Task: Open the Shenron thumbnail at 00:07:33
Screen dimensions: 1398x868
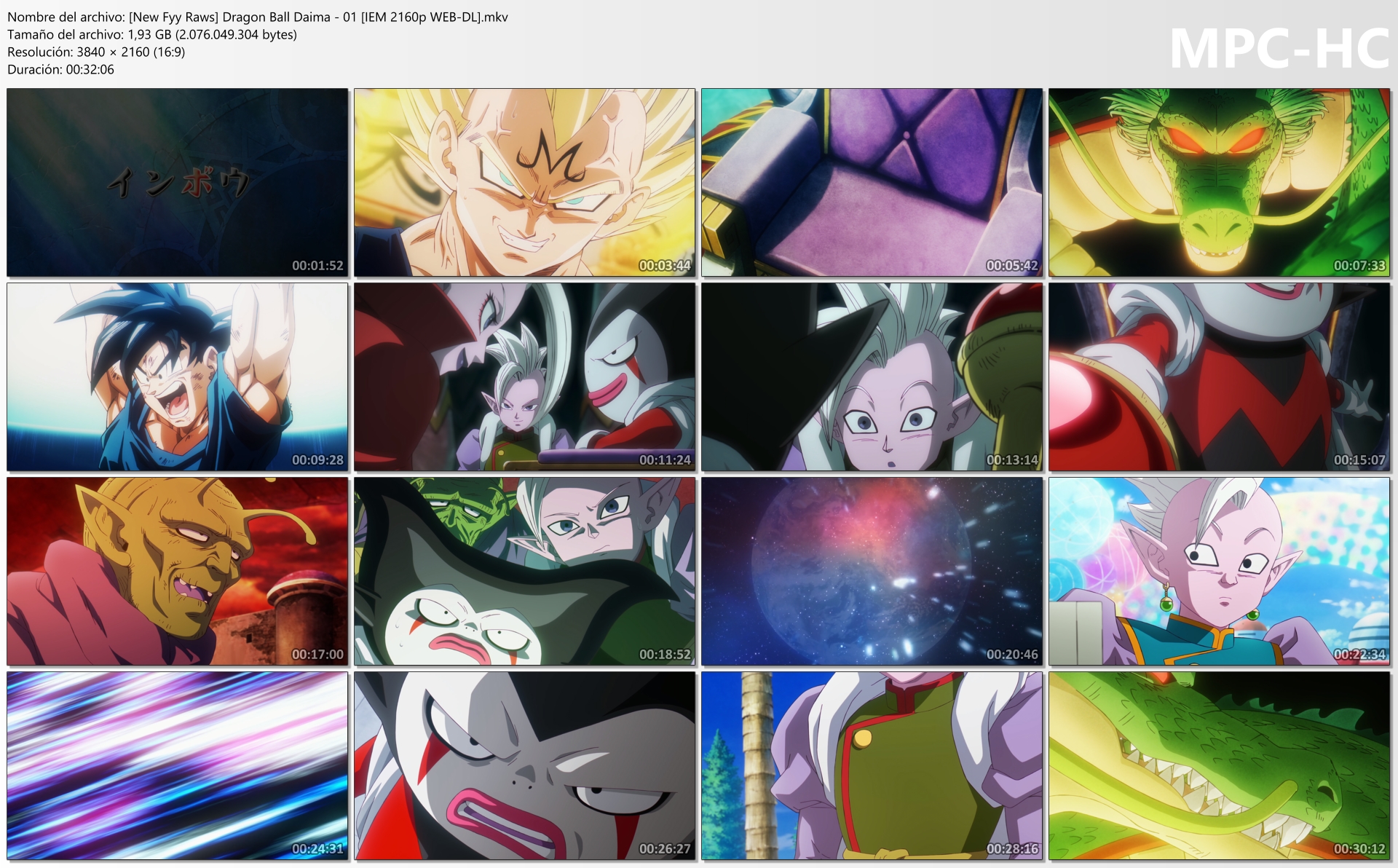Action: tap(1220, 183)
